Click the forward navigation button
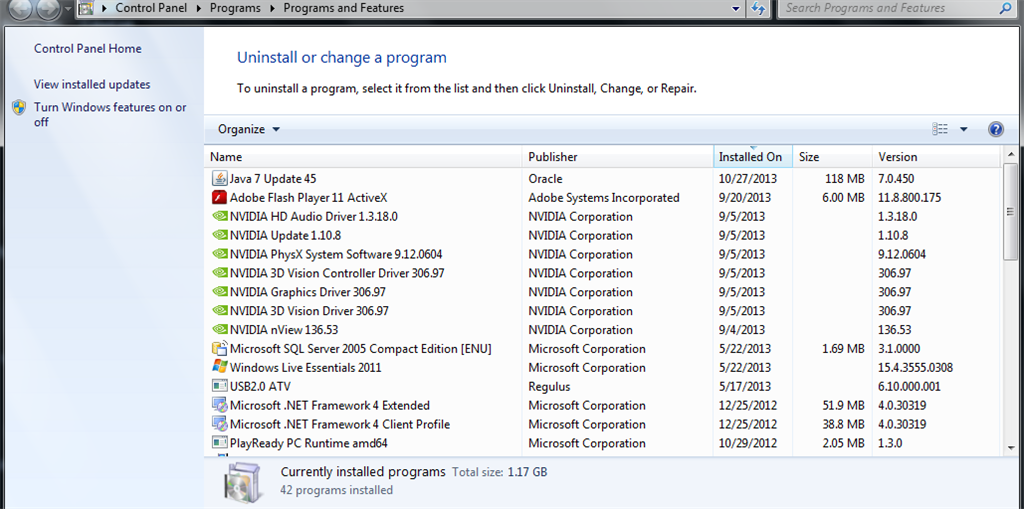1024x509 pixels. (x=46, y=8)
